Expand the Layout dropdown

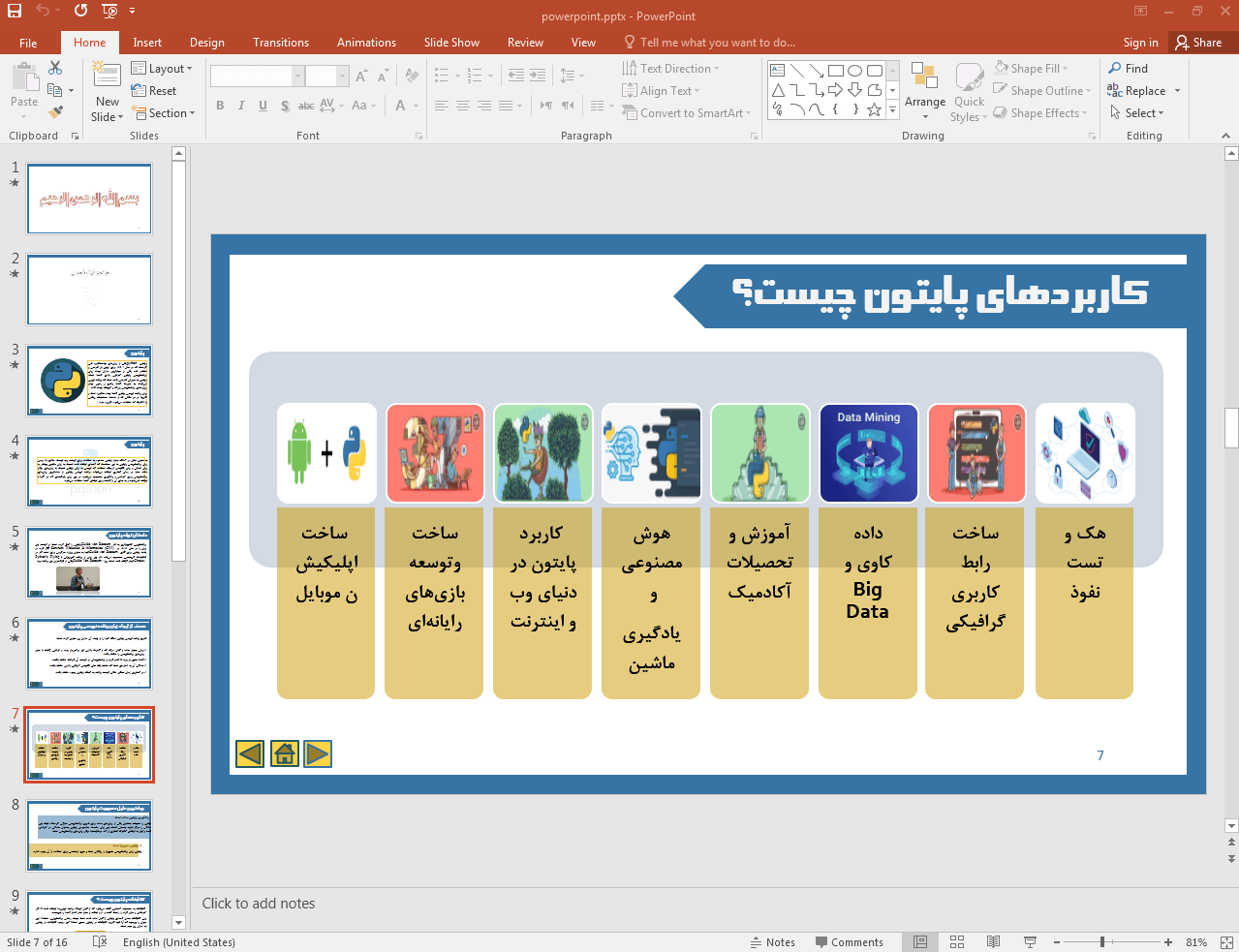click(163, 69)
